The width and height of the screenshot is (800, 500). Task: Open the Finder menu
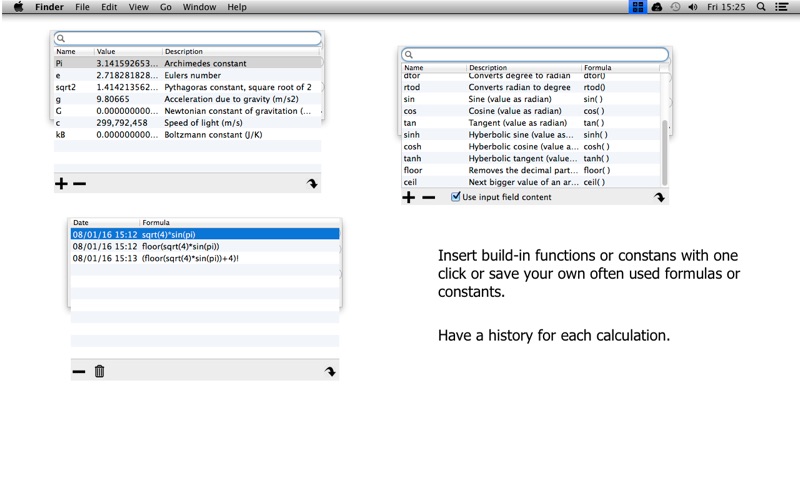coord(49,7)
